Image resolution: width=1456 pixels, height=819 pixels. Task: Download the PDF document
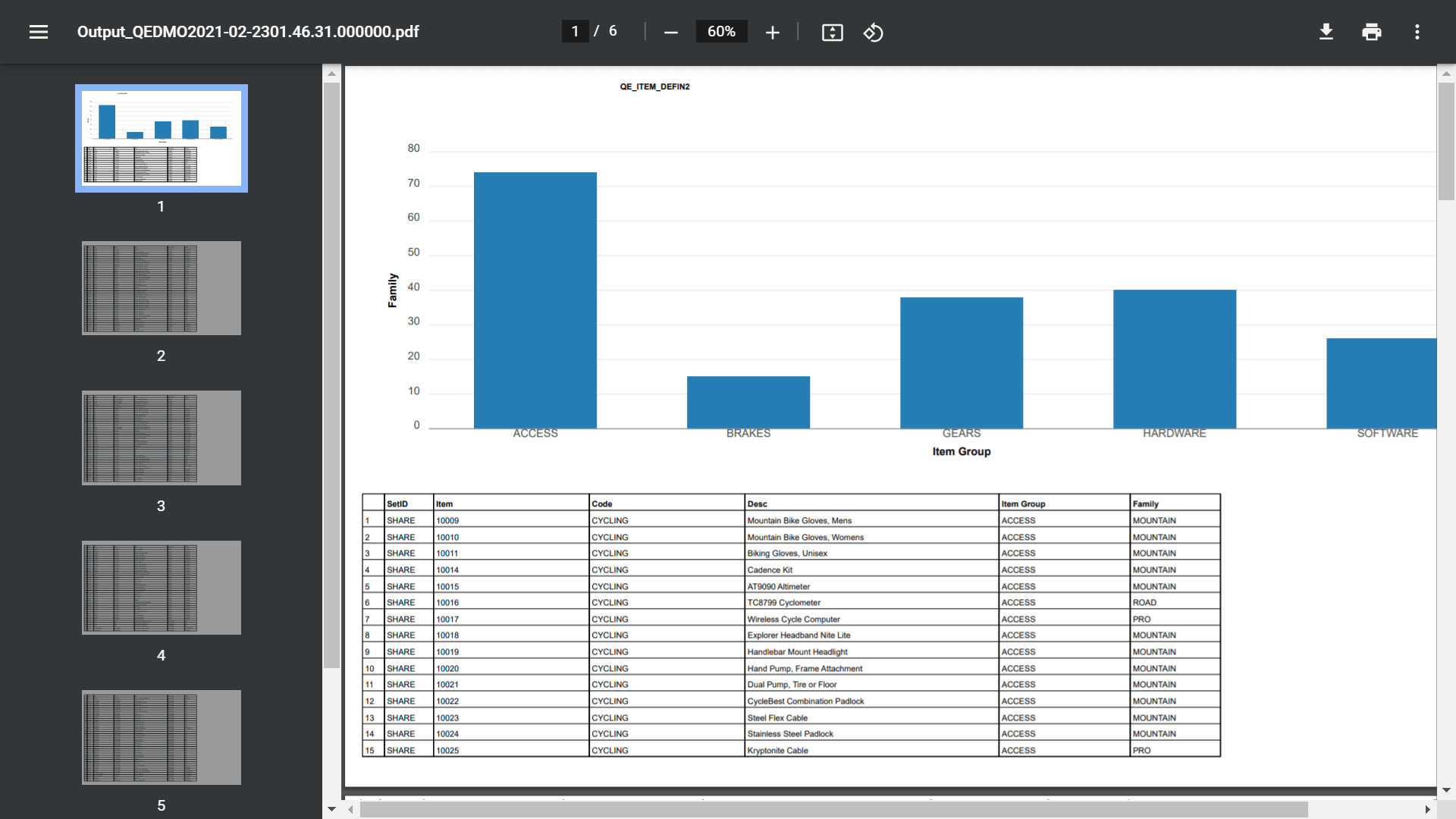[x=1326, y=32]
